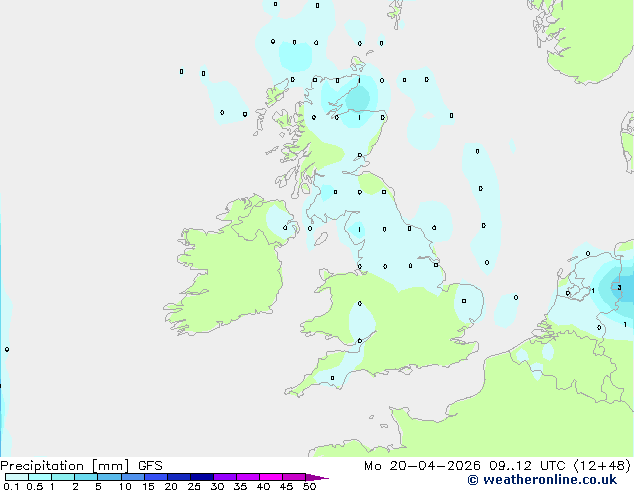Image resolution: width=634 pixels, height=490 pixels.
Task: Click the 'GFS' model label
Action: (150, 466)
